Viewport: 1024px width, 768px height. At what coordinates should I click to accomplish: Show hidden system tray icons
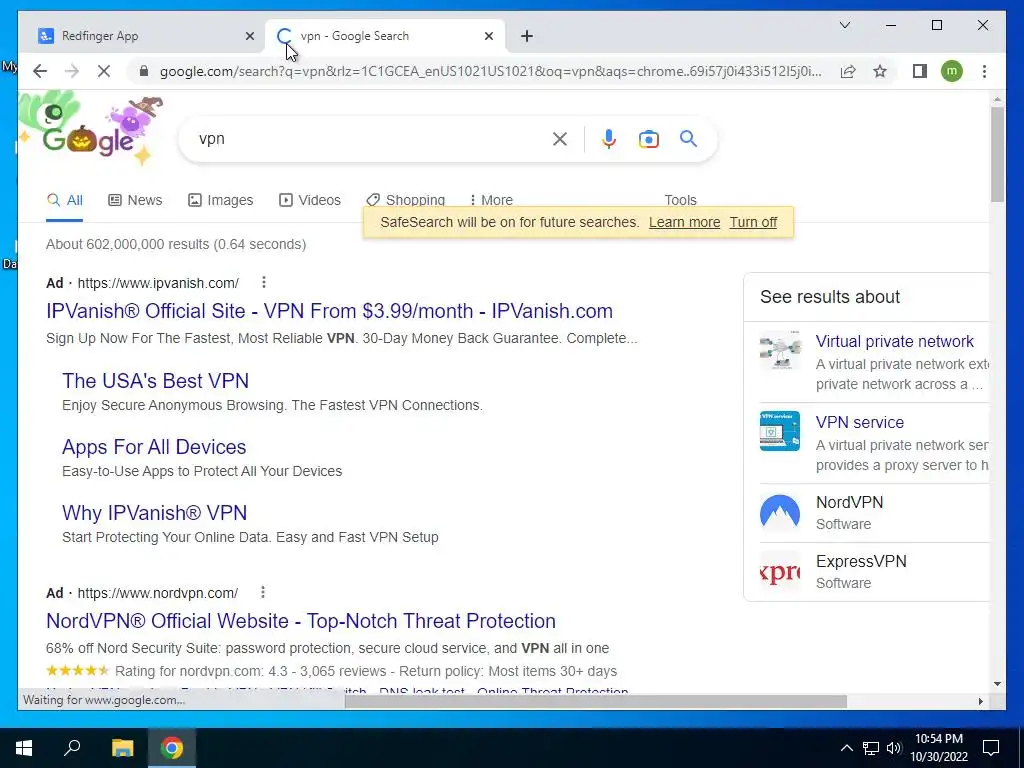tap(846, 748)
